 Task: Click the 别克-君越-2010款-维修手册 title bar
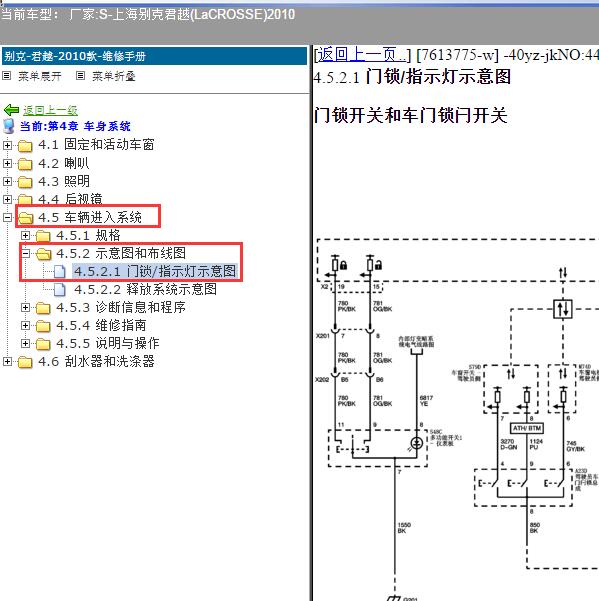click(154, 56)
